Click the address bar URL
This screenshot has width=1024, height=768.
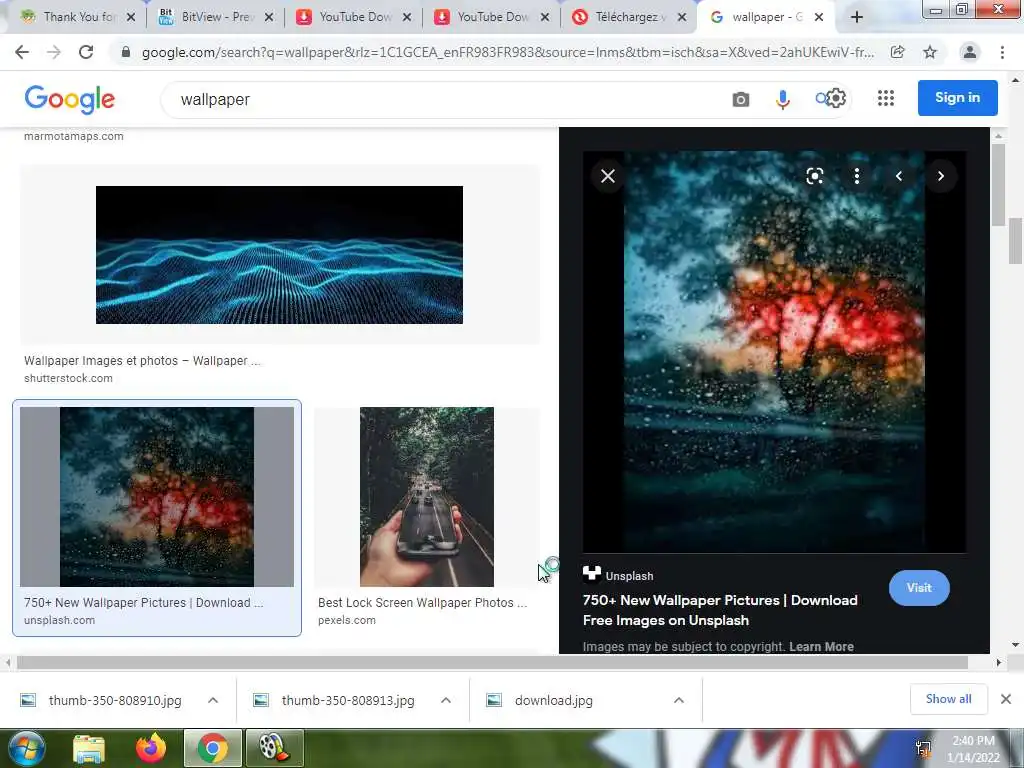(x=507, y=52)
